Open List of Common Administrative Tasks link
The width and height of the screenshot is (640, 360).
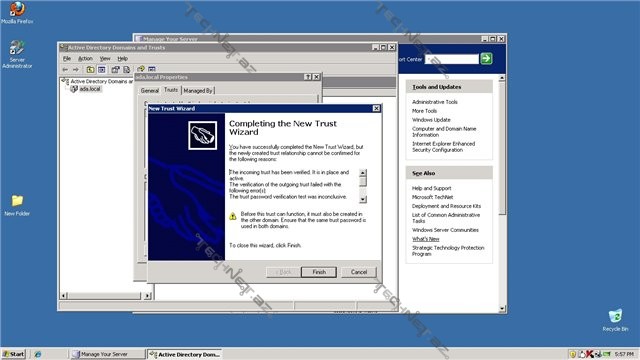(x=446, y=218)
